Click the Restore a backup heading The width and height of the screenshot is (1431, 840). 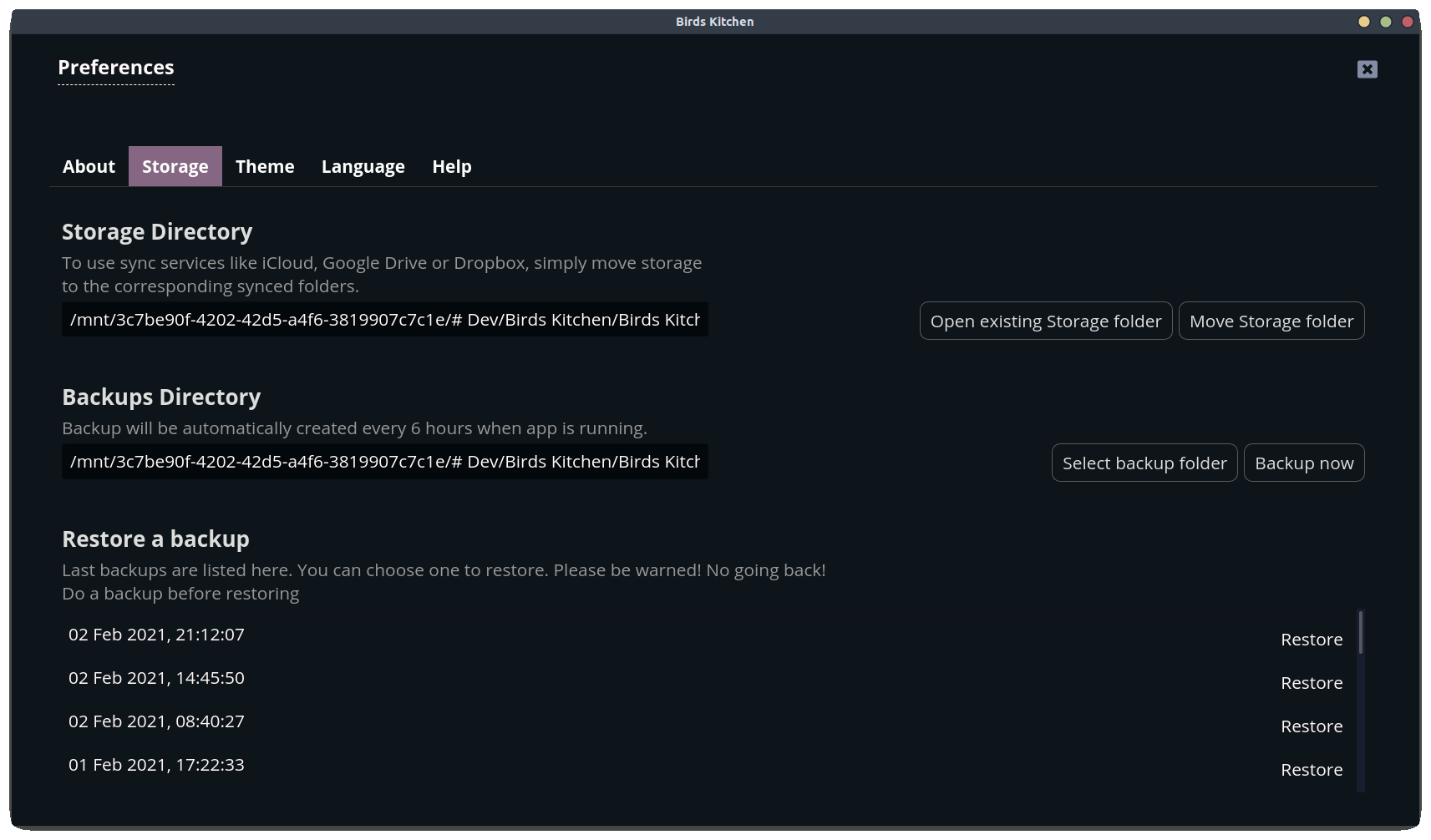[155, 539]
